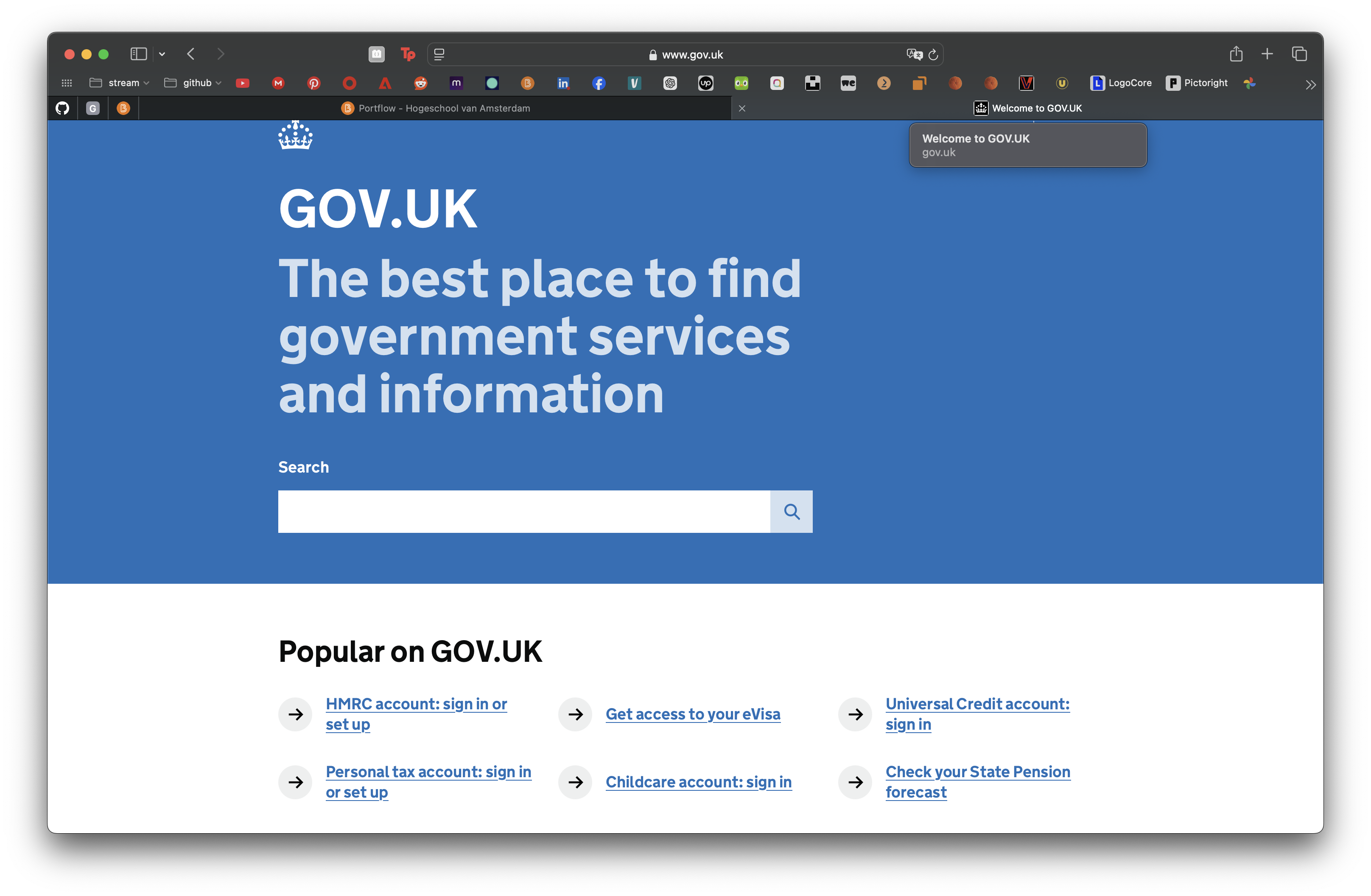Open the red Tp extension icon

(x=408, y=54)
